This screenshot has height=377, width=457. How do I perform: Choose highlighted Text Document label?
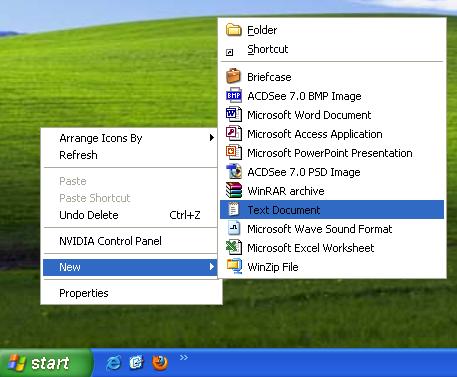[x=284, y=210]
